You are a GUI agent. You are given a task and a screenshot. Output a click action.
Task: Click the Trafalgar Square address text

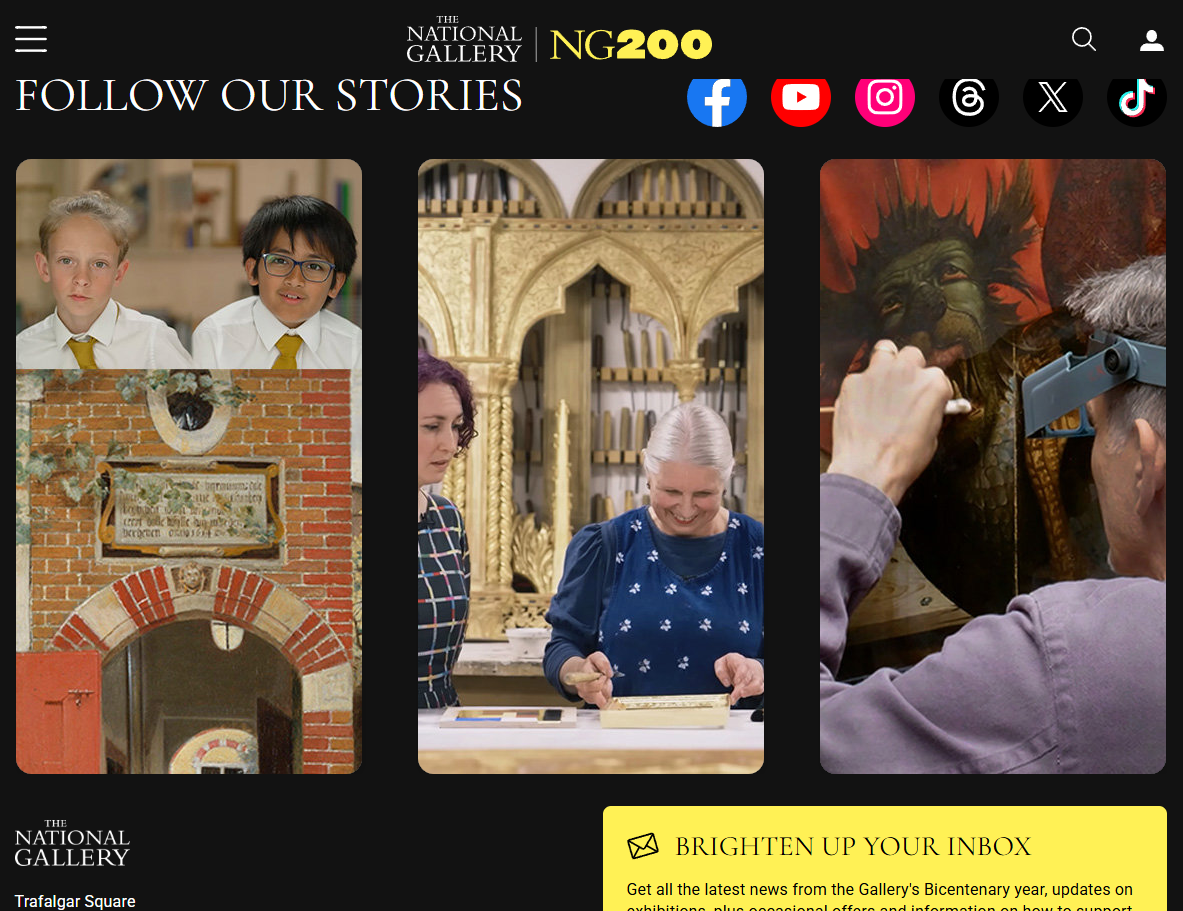pyautogui.click(x=75, y=901)
